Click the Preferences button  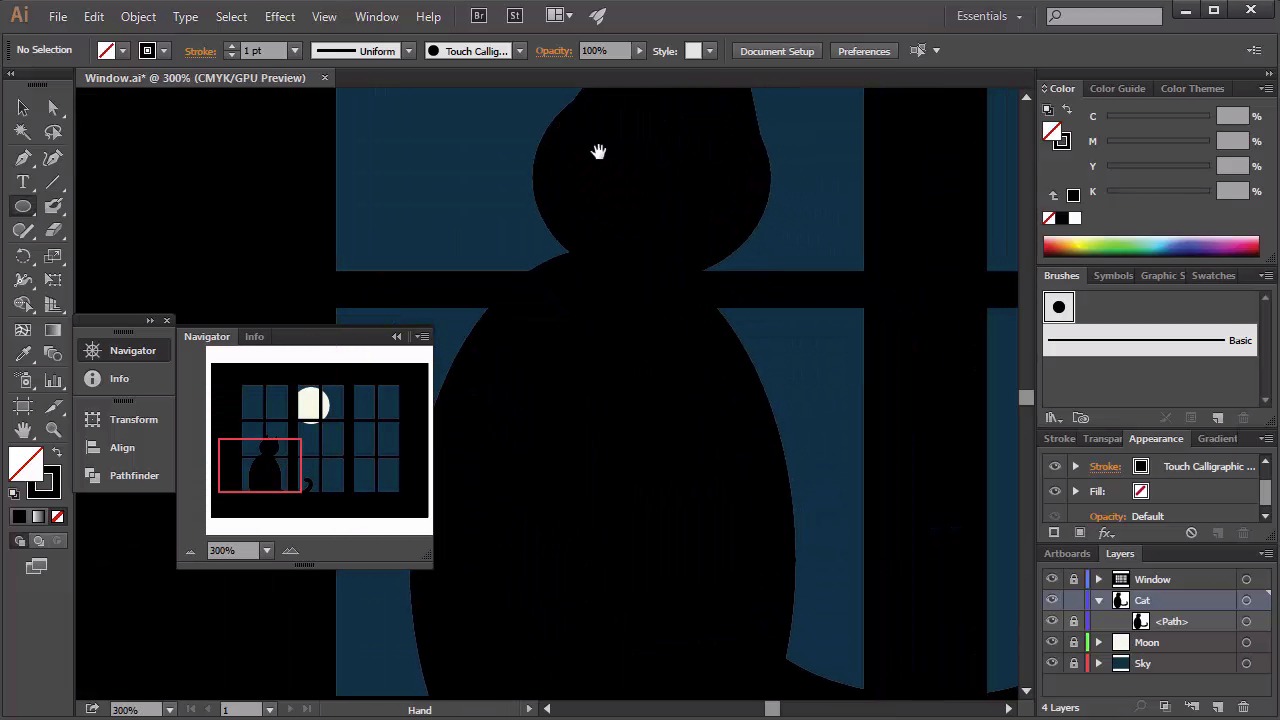click(863, 51)
